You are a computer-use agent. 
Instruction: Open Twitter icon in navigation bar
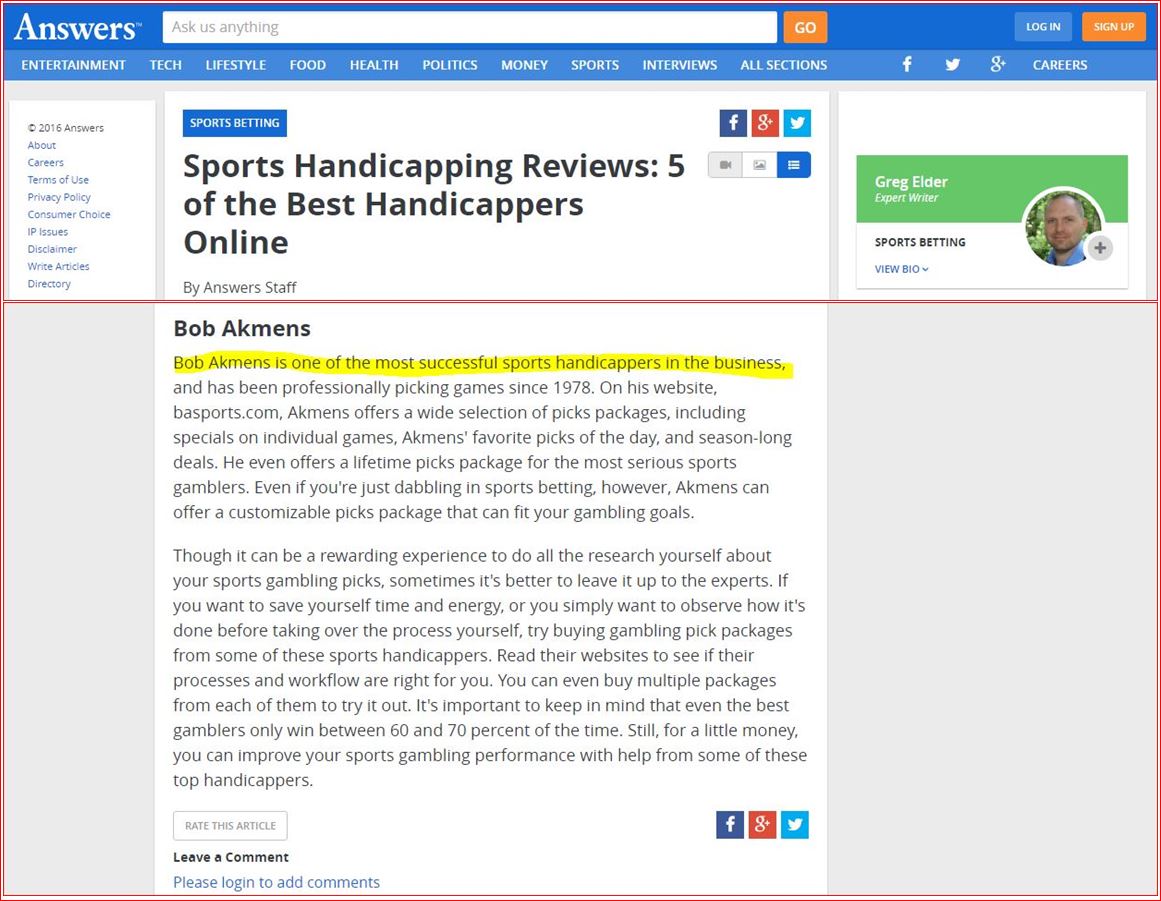click(x=953, y=64)
